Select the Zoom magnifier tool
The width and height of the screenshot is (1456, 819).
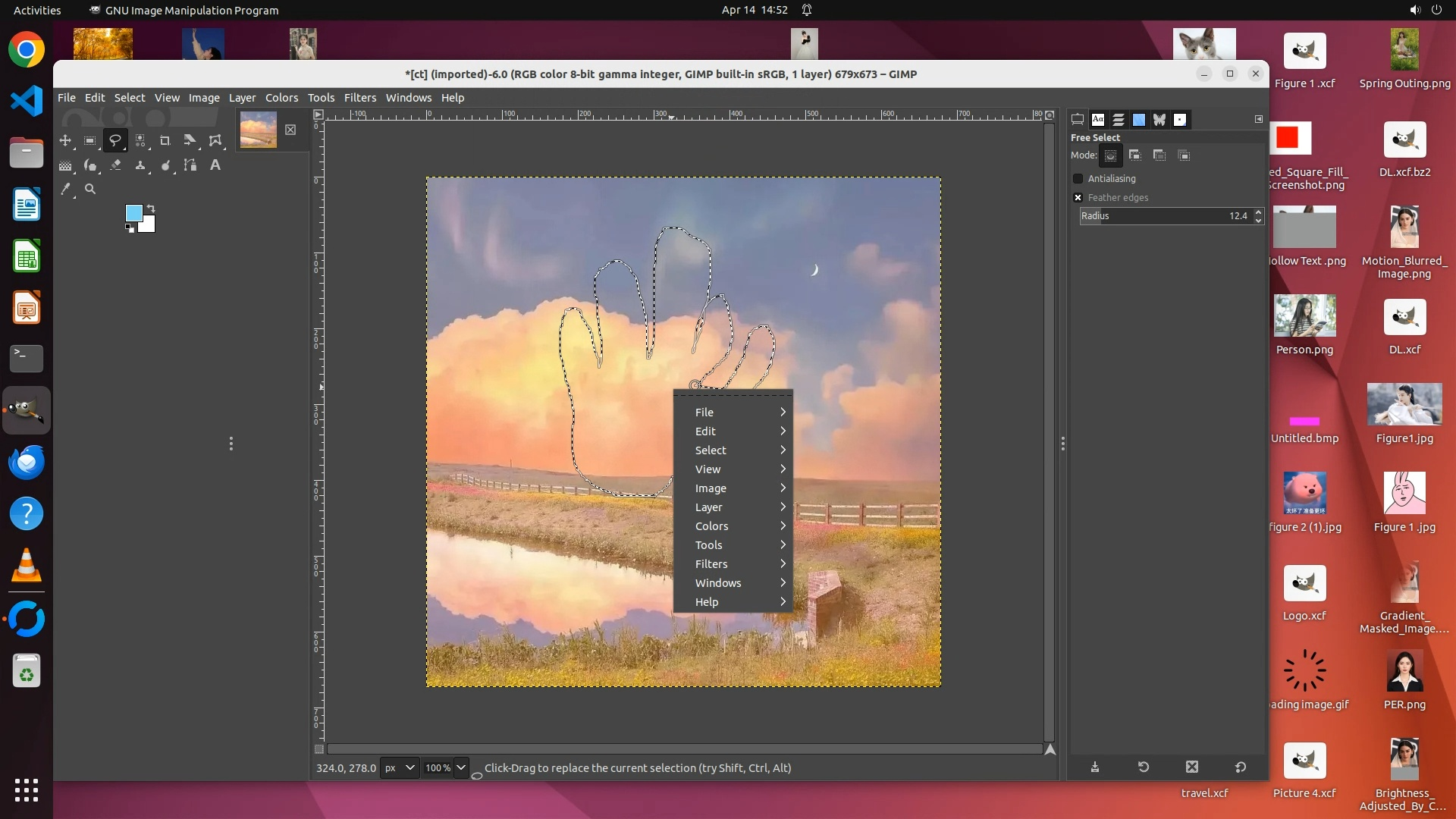(90, 190)
